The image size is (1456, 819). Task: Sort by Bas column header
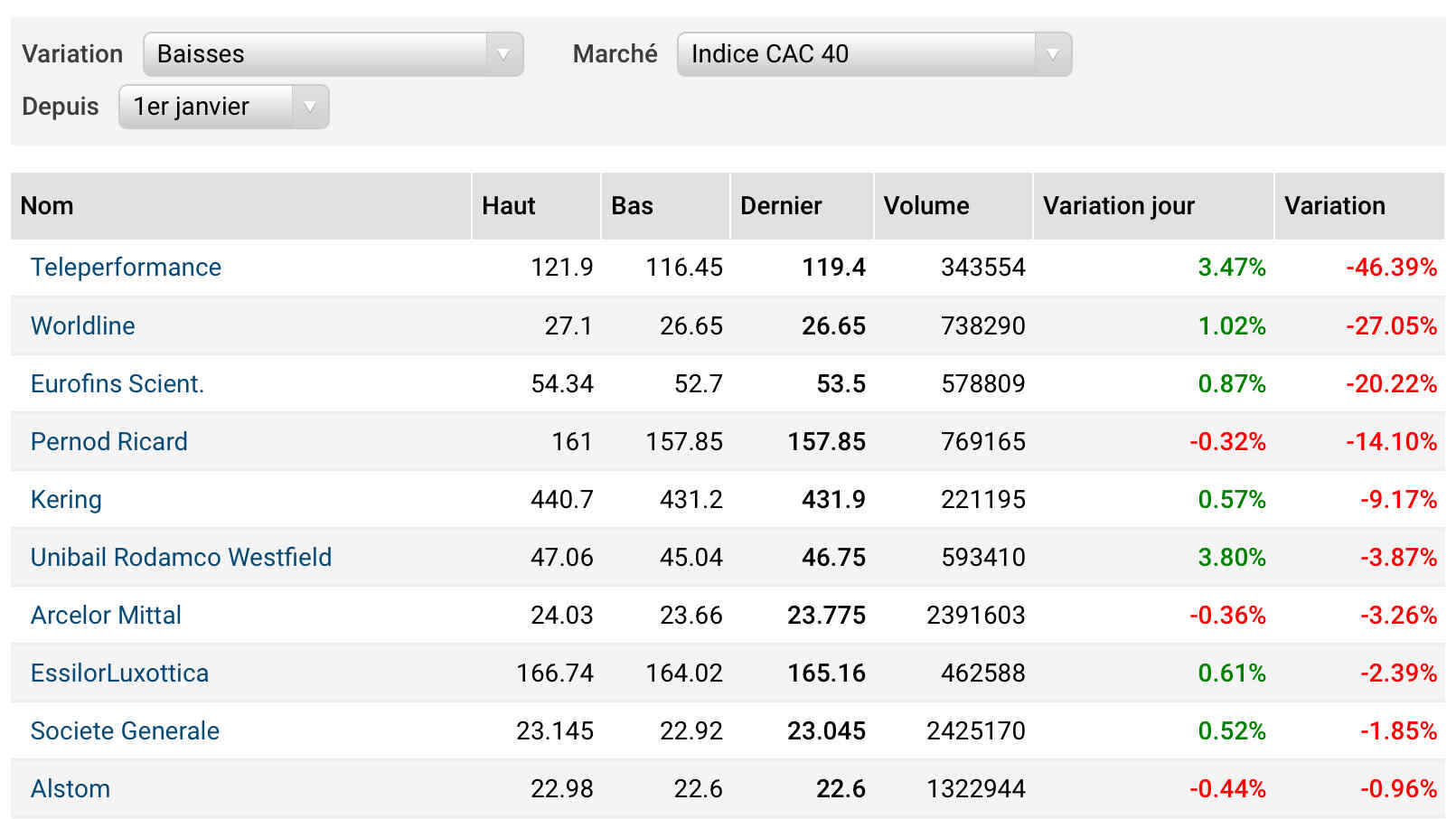point(632,206)
